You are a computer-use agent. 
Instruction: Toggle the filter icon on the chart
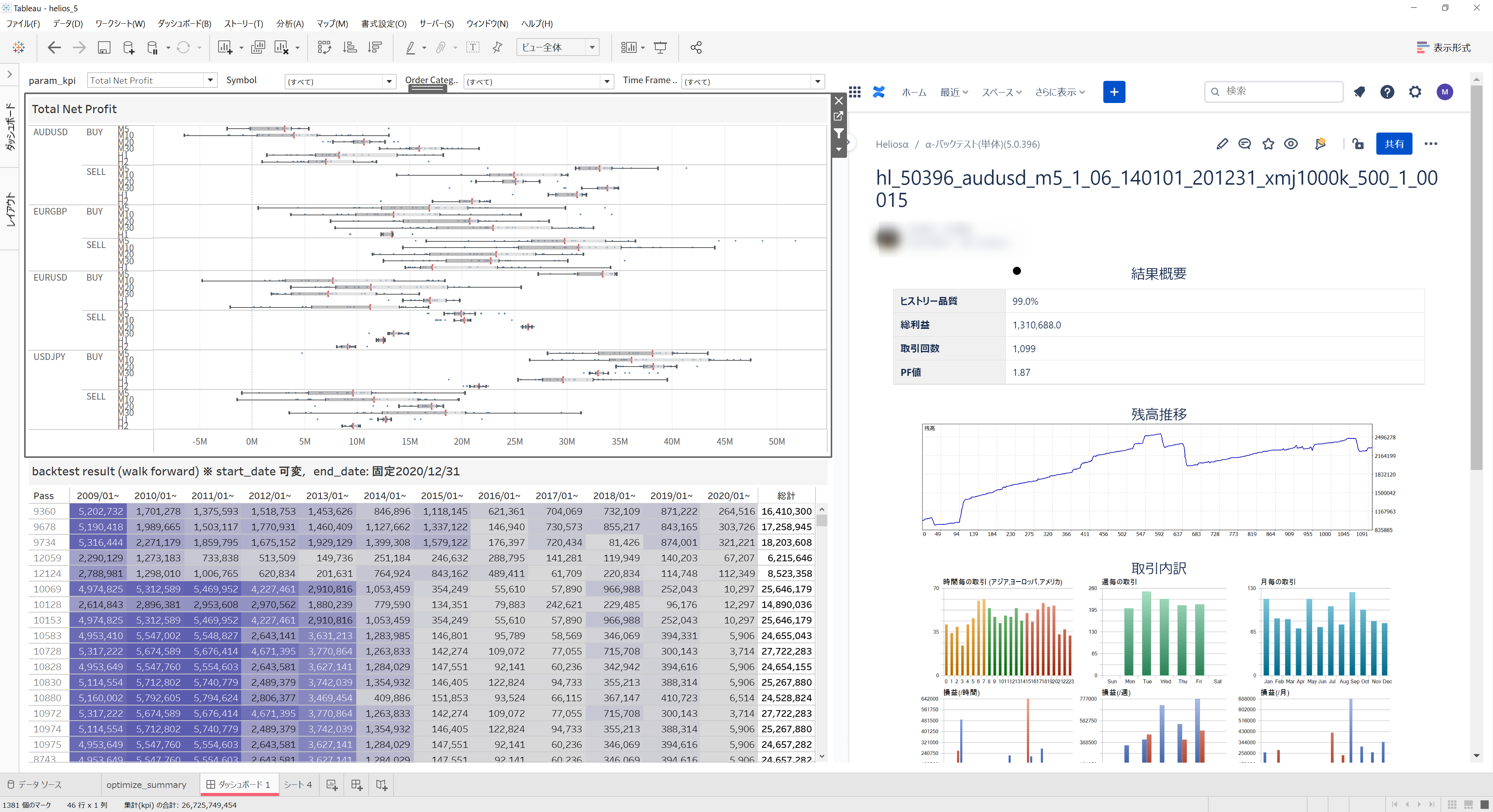[838, 133]
